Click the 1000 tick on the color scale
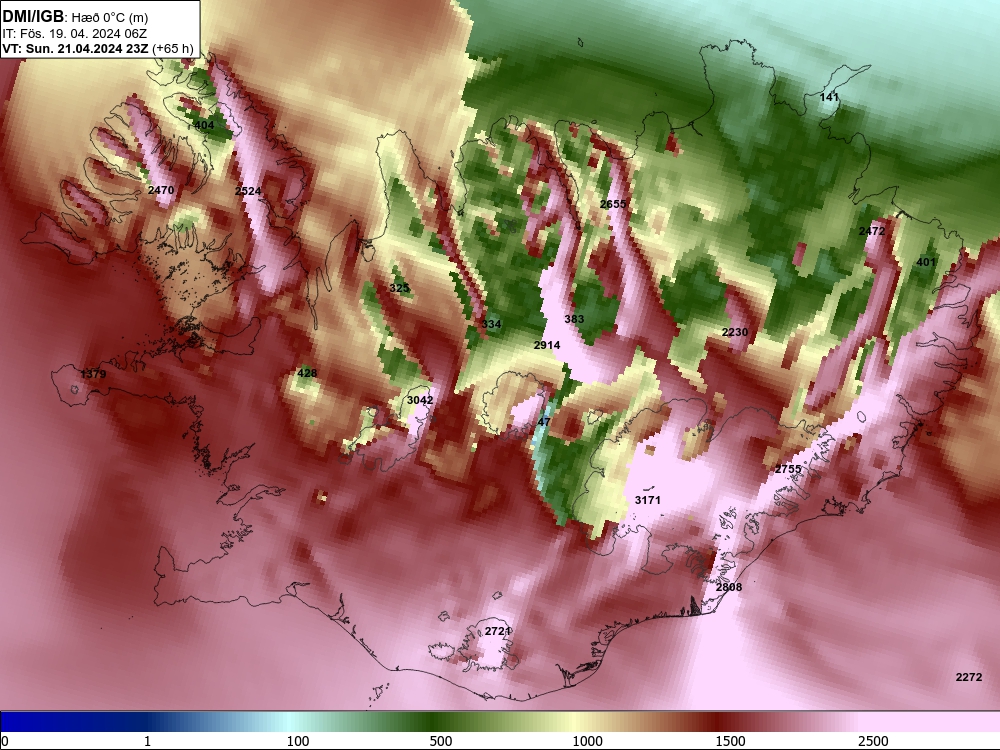Viewport: 1000px width, 750px height. [x=587, y=741]
